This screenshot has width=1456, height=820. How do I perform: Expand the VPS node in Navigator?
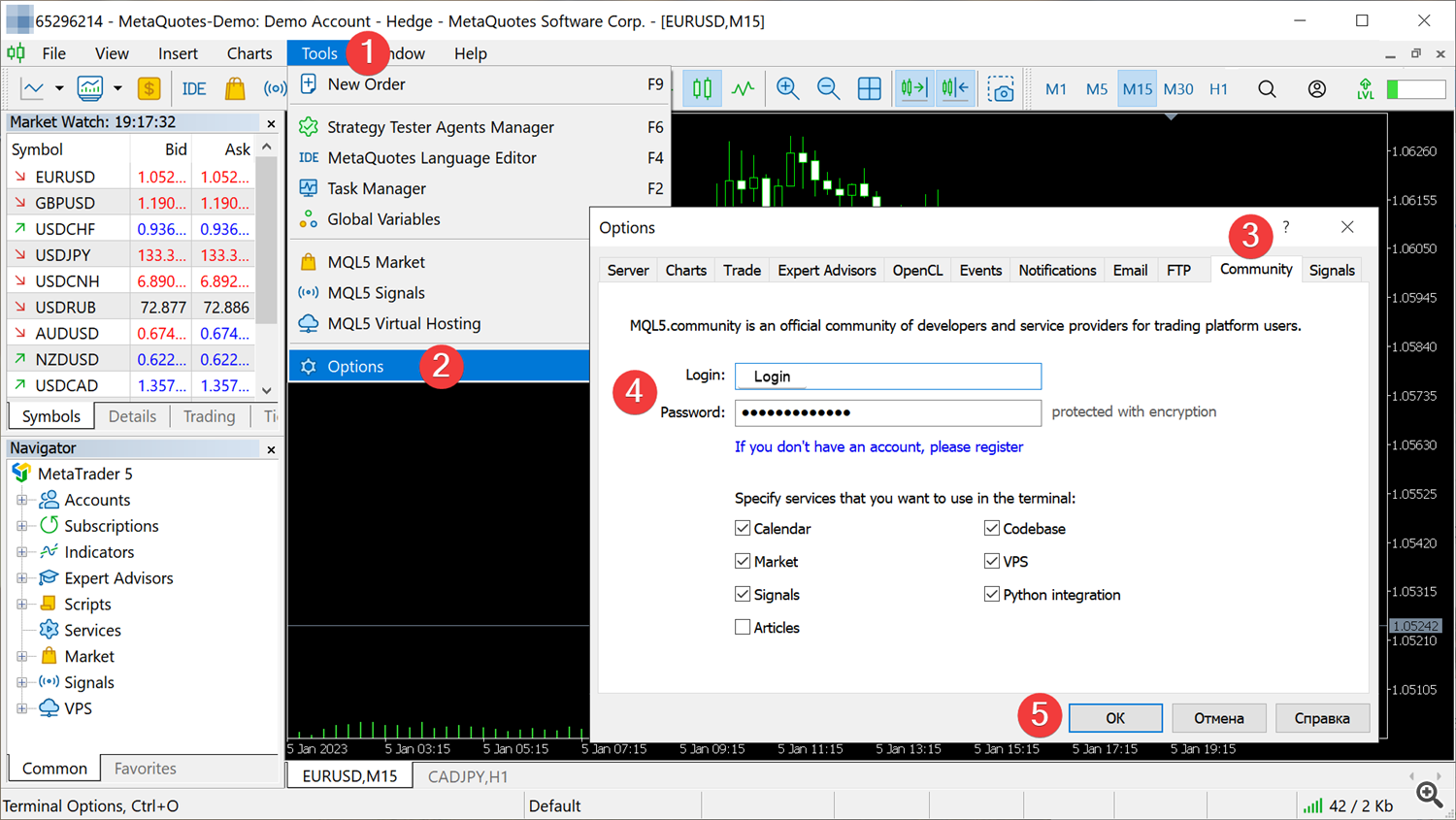point(21,709)
